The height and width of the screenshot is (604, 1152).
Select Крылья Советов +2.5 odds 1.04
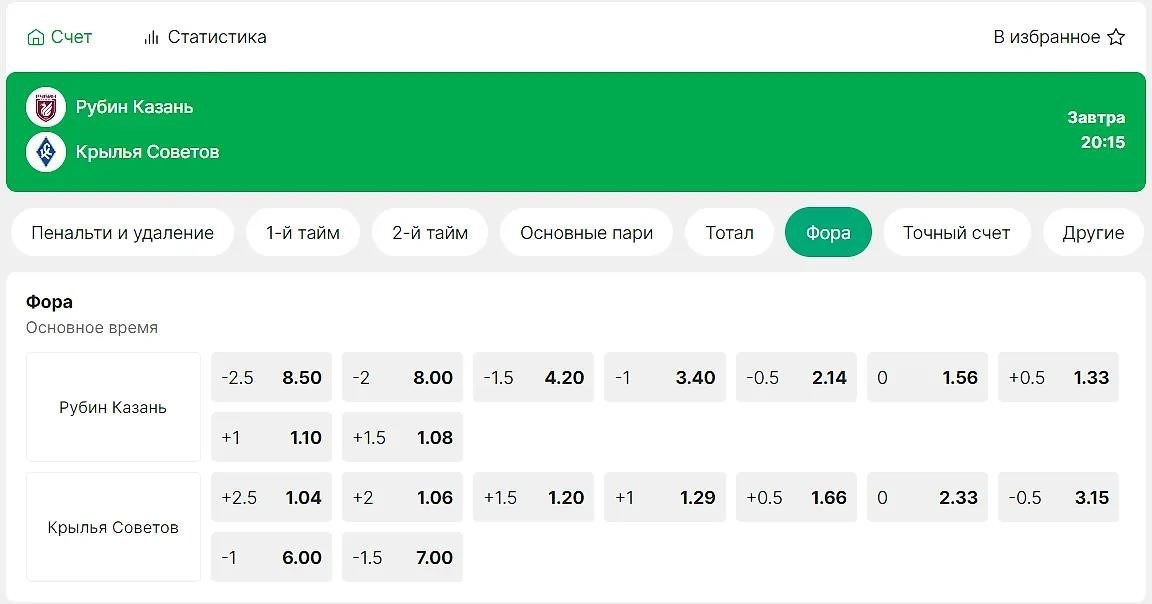pyautogui.click(x=271, y=497)
